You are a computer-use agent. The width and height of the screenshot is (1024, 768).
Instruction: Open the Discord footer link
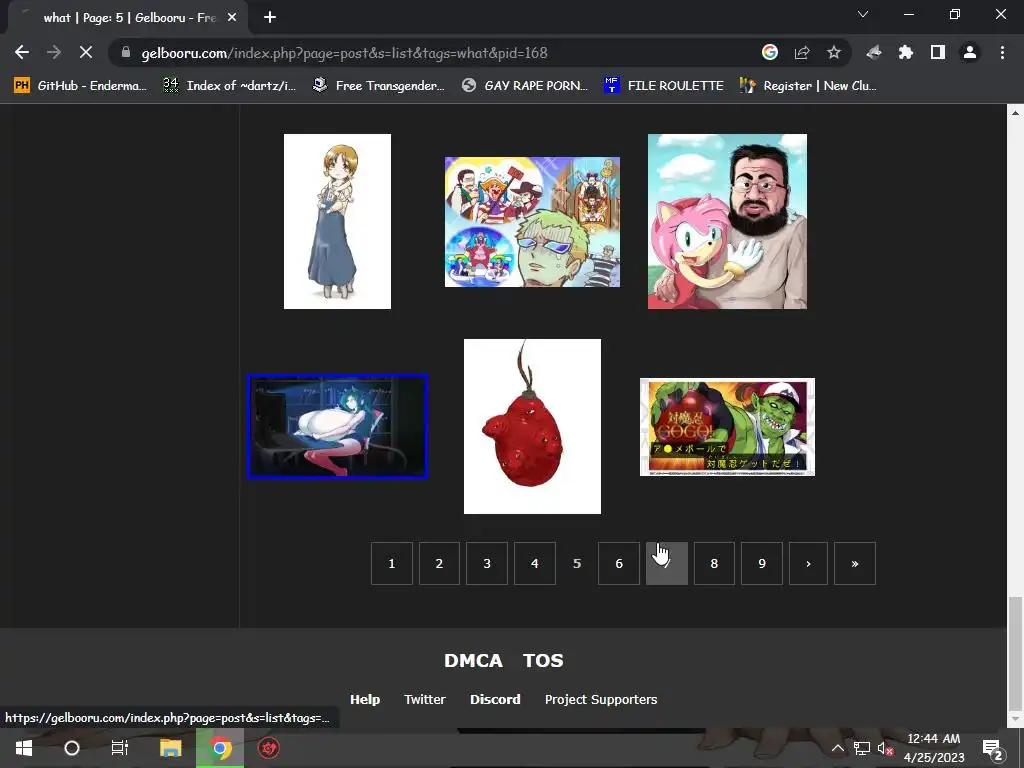[x=495, y=699]
